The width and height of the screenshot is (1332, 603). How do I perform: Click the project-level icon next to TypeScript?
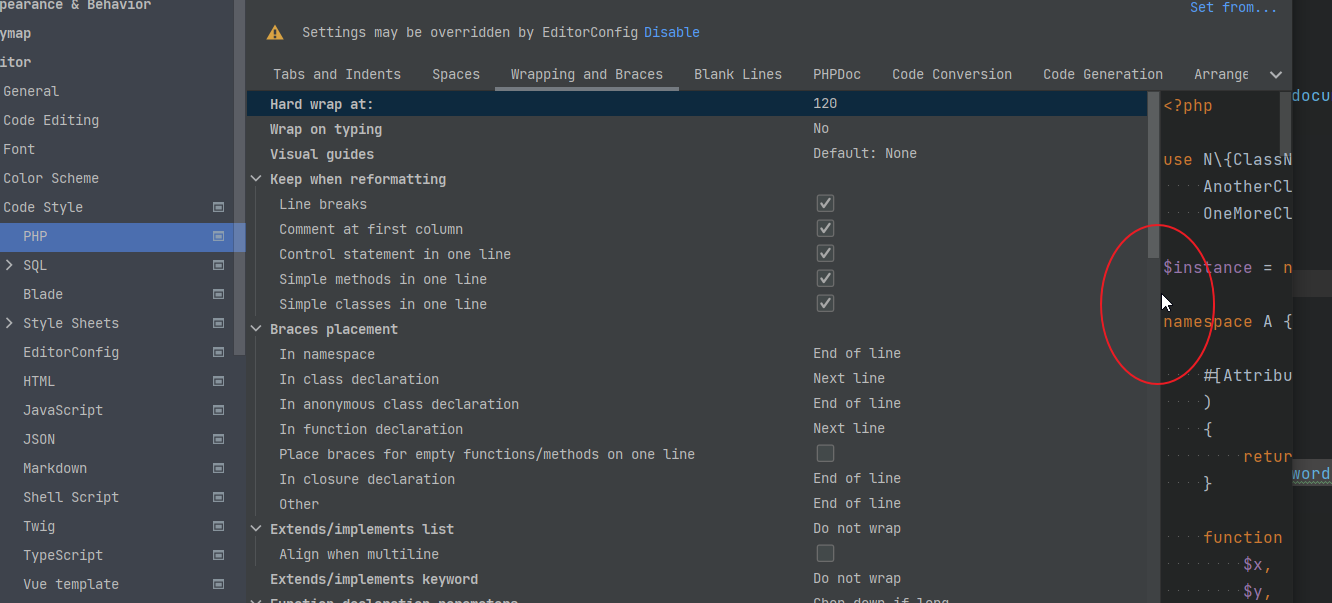(x=218, y=555)
